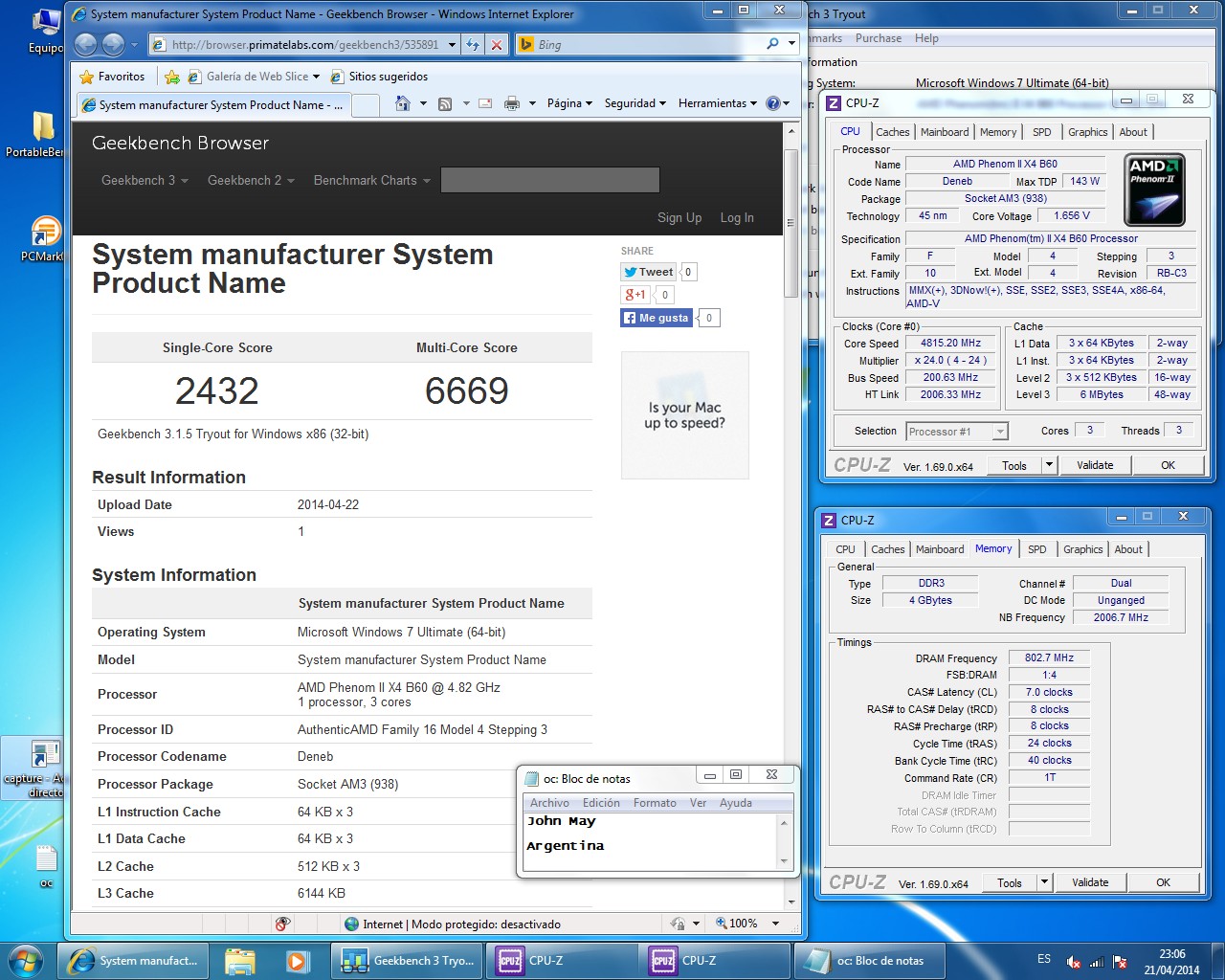Screen dimensions: 1225x980
Task: Click Sign Up link
Action: coord(679,217)
